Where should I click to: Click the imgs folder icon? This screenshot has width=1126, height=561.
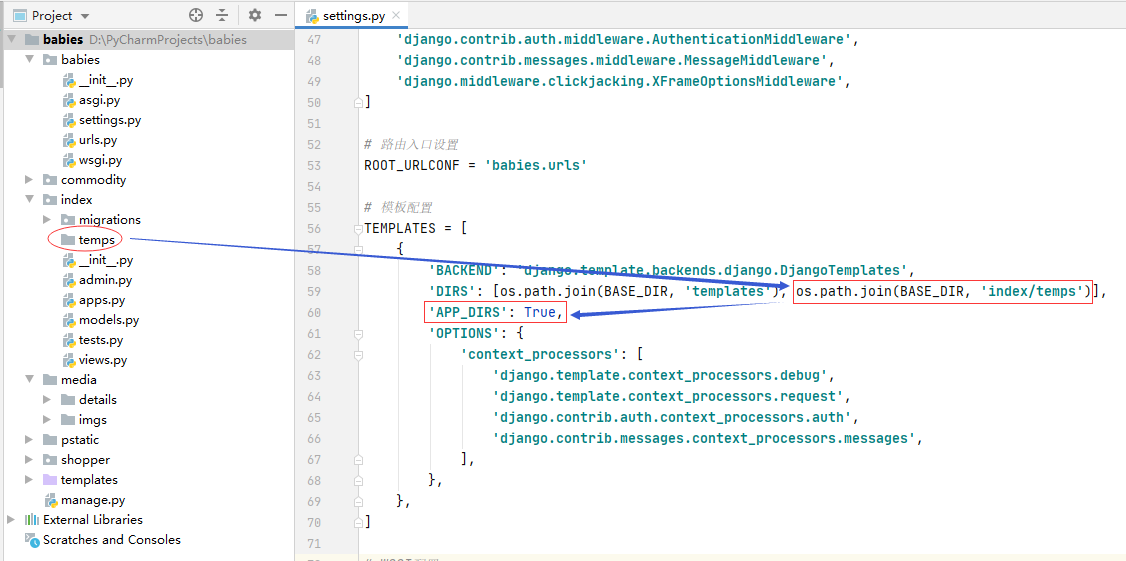coord(68,419)
